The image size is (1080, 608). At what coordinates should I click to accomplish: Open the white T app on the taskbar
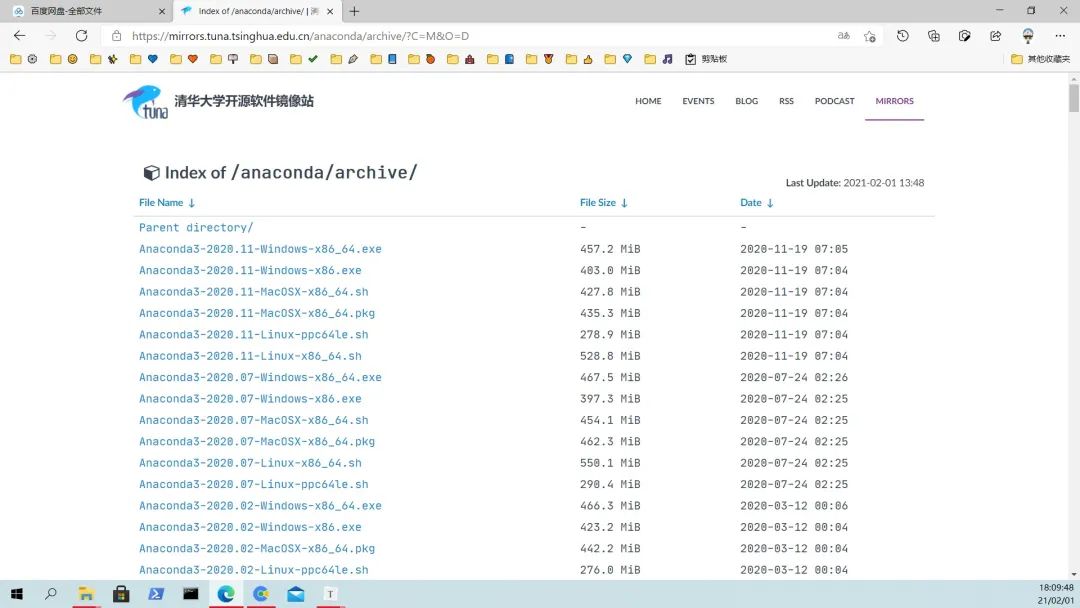pyautogui.click(x=331, y=594)
